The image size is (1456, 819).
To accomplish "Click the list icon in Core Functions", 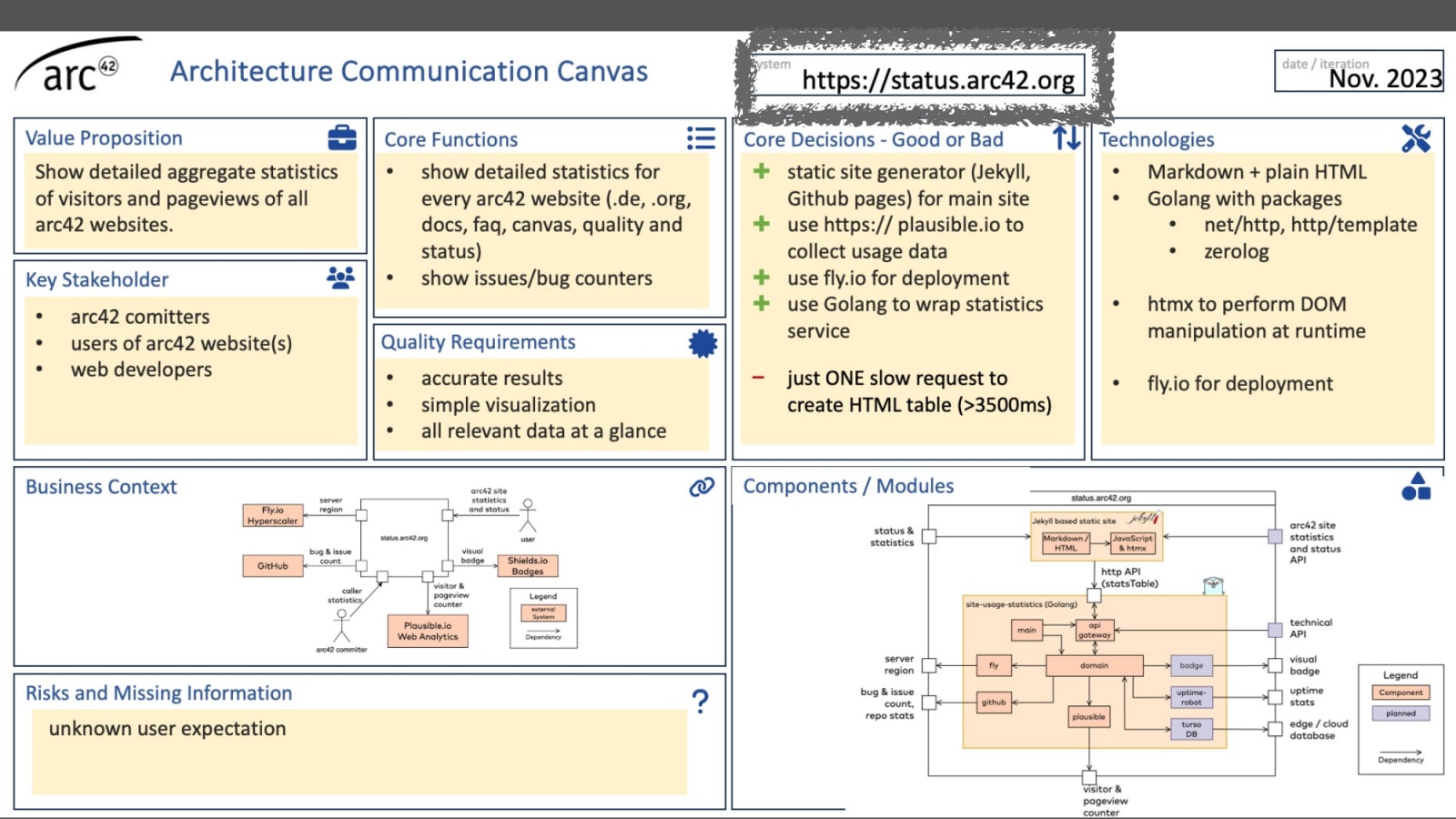I will [701, 138].
